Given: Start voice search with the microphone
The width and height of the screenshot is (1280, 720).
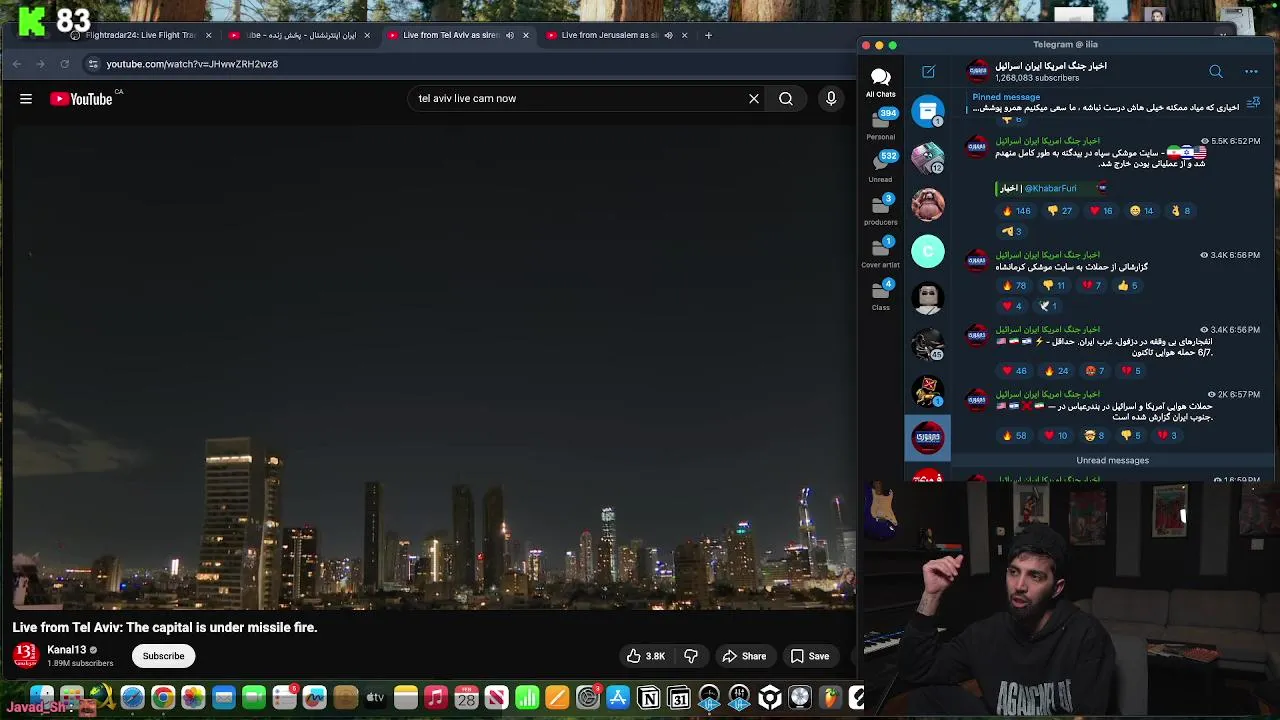Looking at the screenshot, I should pos(831,99).
